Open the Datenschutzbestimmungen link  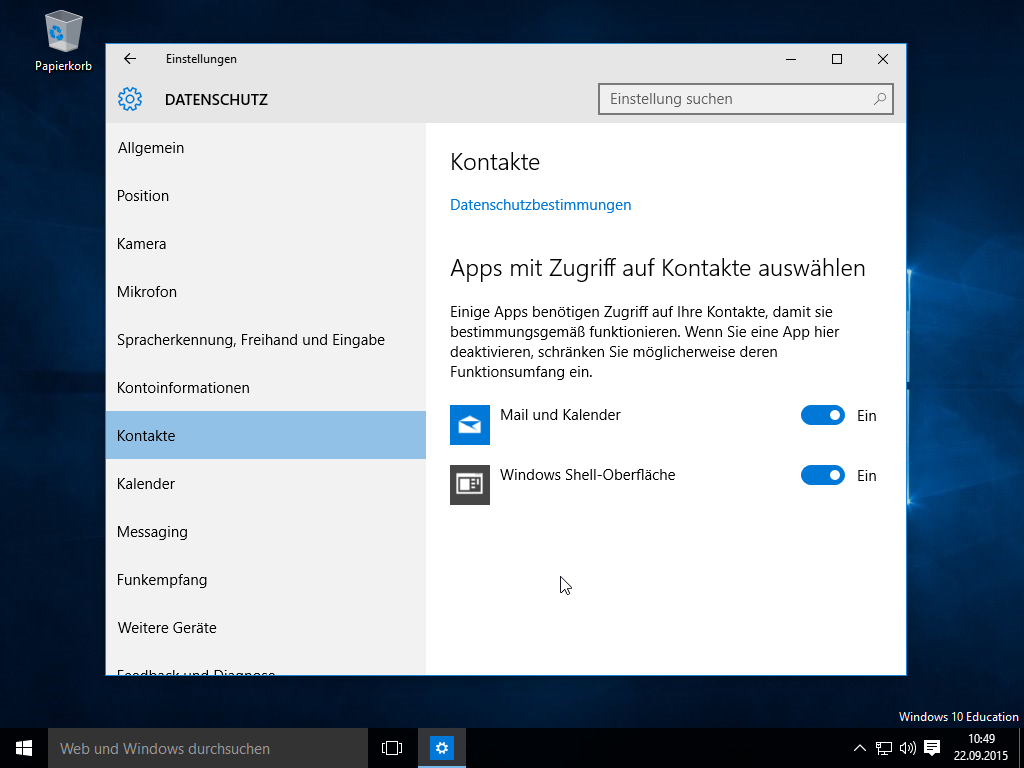(x=541, y=205)
